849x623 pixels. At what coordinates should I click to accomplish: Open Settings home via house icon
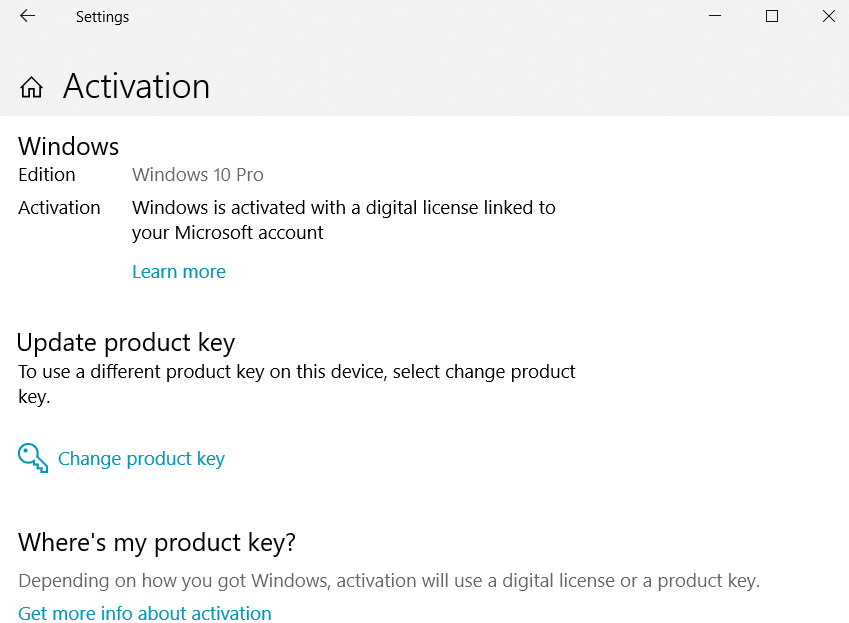(x=31, y=87)
